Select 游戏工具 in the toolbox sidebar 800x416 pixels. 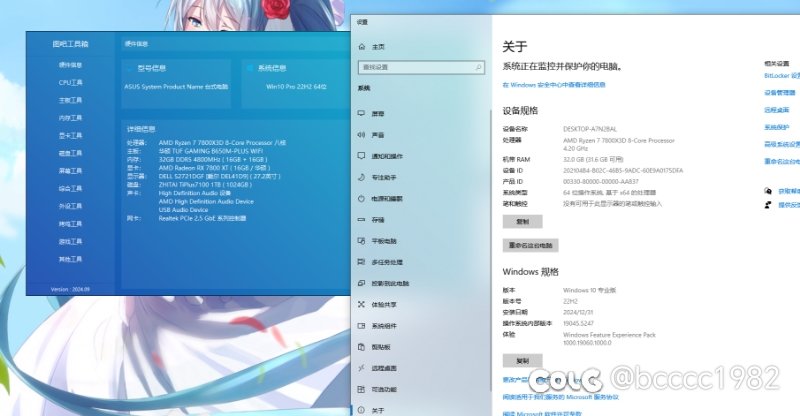pyautogui.click(x=70, y=241)
